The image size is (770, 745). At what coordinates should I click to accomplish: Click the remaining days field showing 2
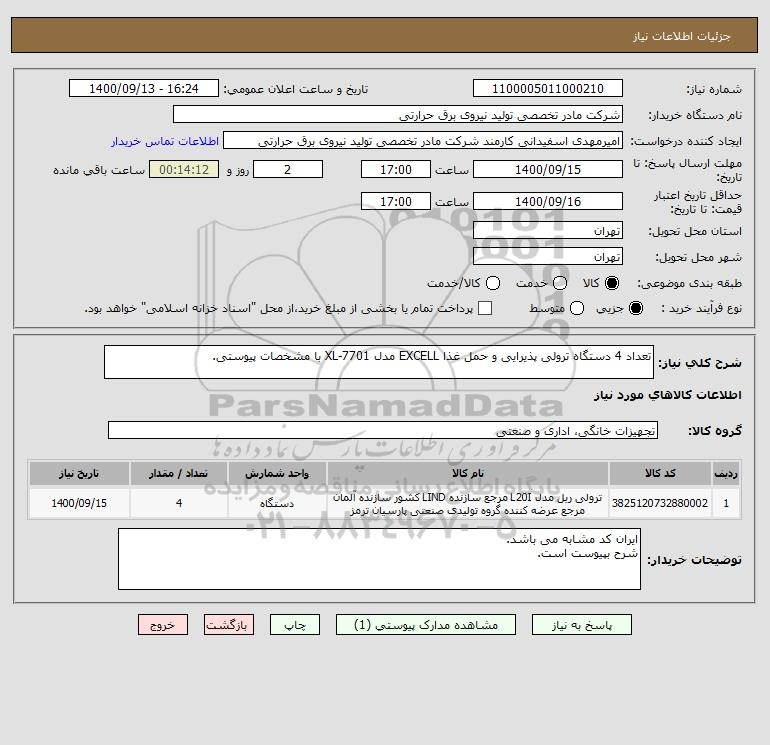coord(288,169)
